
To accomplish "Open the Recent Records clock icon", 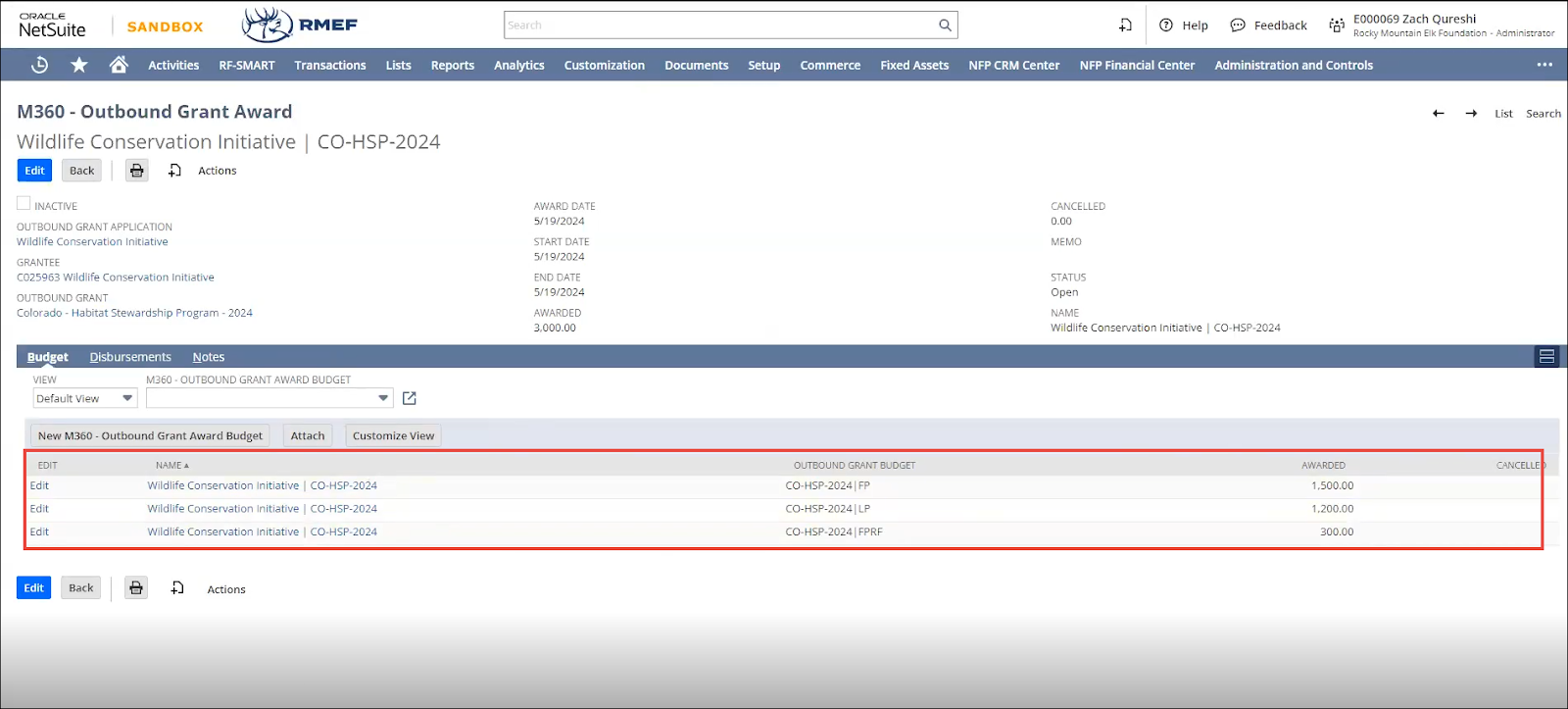I will (x=39, y=65).
